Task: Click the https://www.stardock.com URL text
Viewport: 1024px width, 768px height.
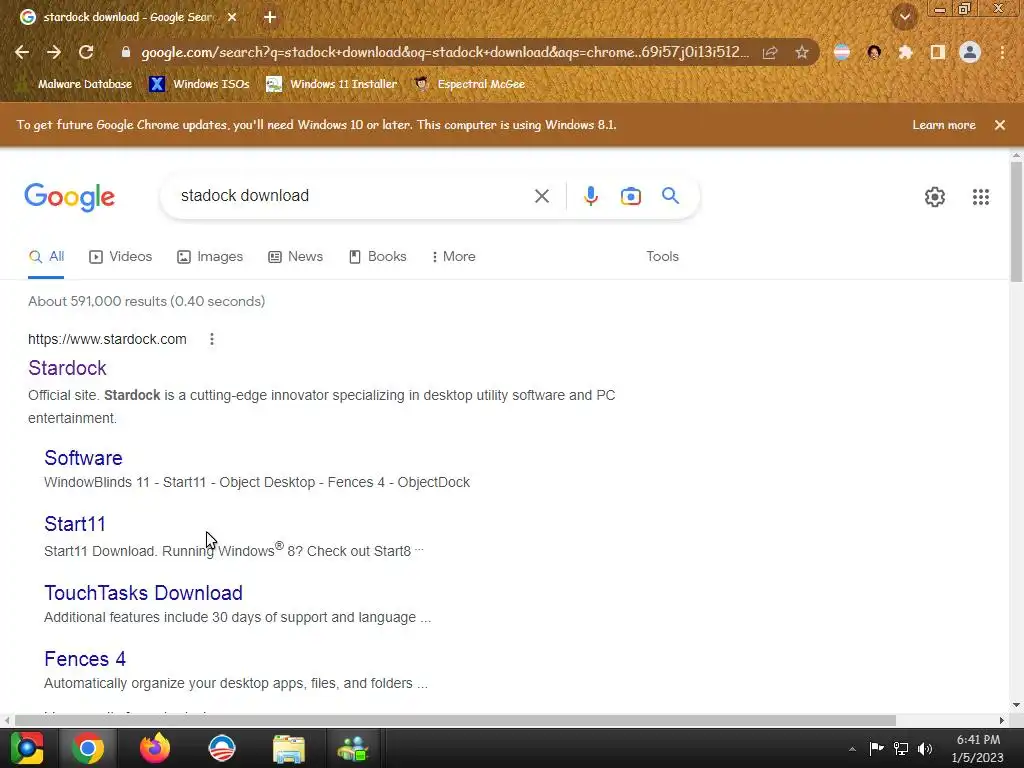Action: (107, 339)
